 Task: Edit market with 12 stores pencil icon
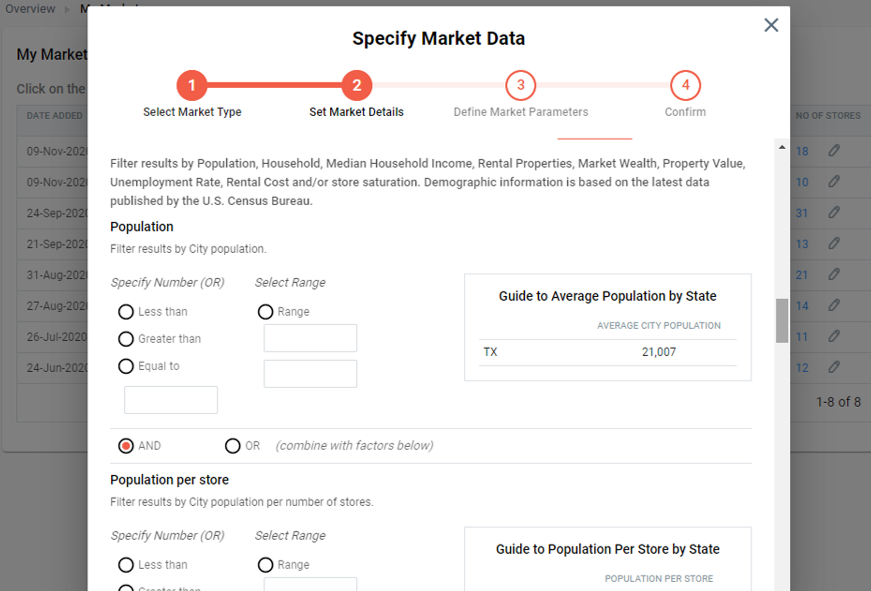(x=834, y=367)
